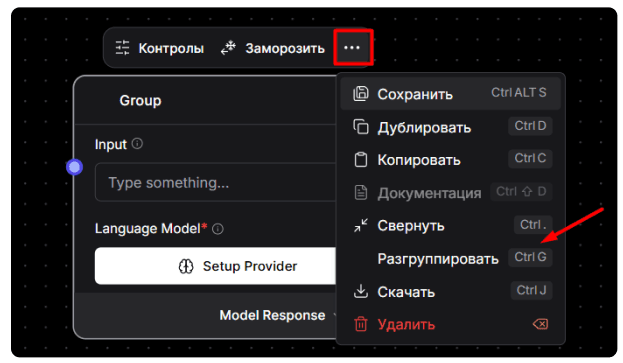Viewport: 623px width, 363px height.
Task: Click the Заморозить snowflake icon
Action: point(229,48)
